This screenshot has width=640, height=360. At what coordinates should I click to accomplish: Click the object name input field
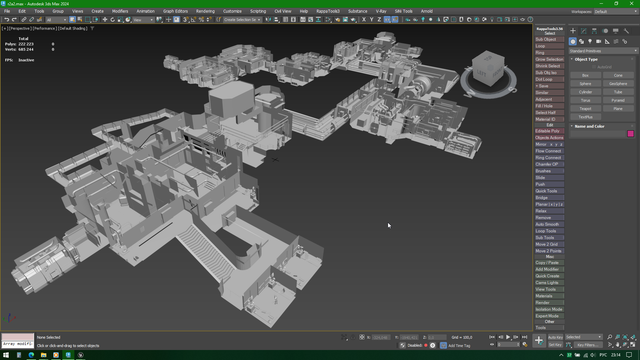pos(598,134)
